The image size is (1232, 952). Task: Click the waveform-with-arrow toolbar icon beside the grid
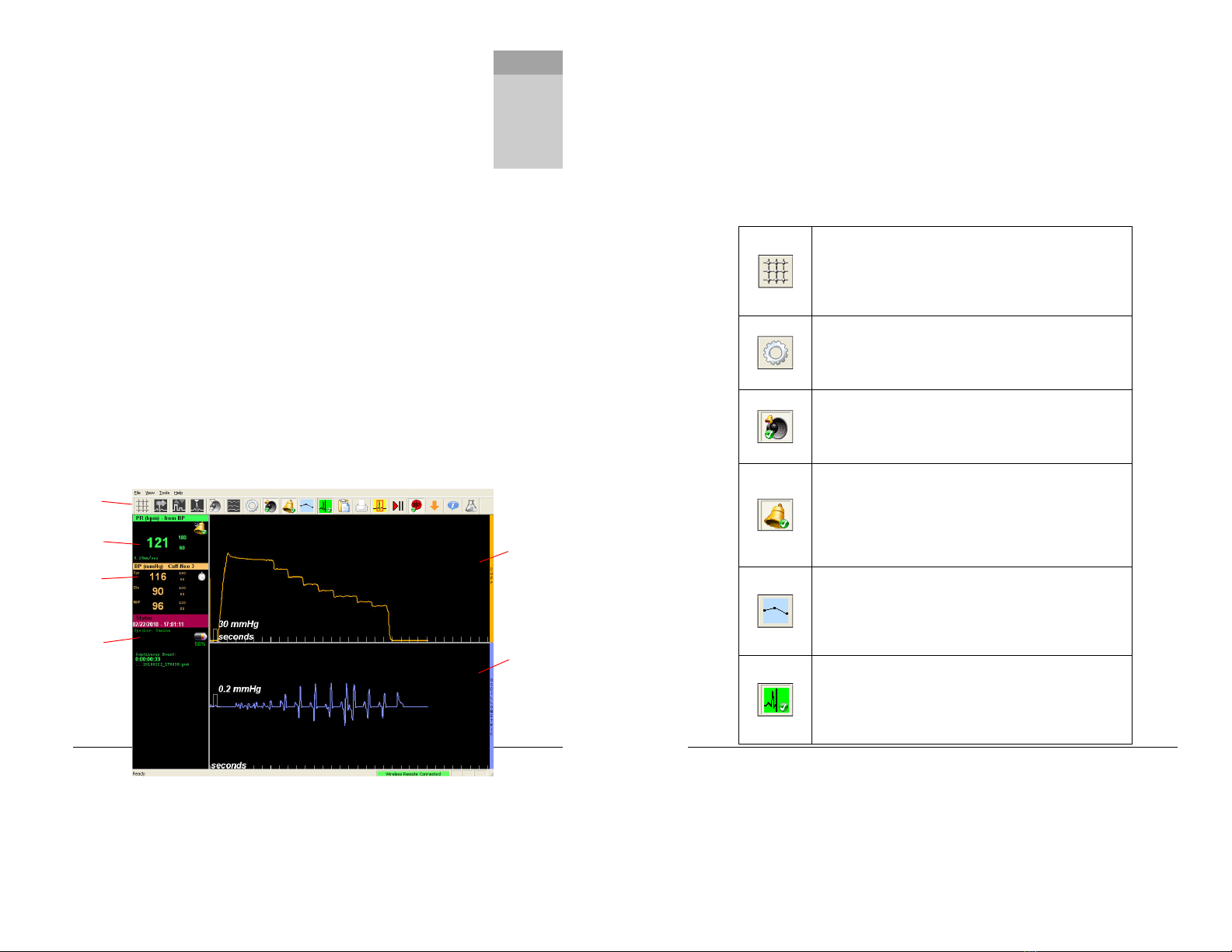point(161,506)
